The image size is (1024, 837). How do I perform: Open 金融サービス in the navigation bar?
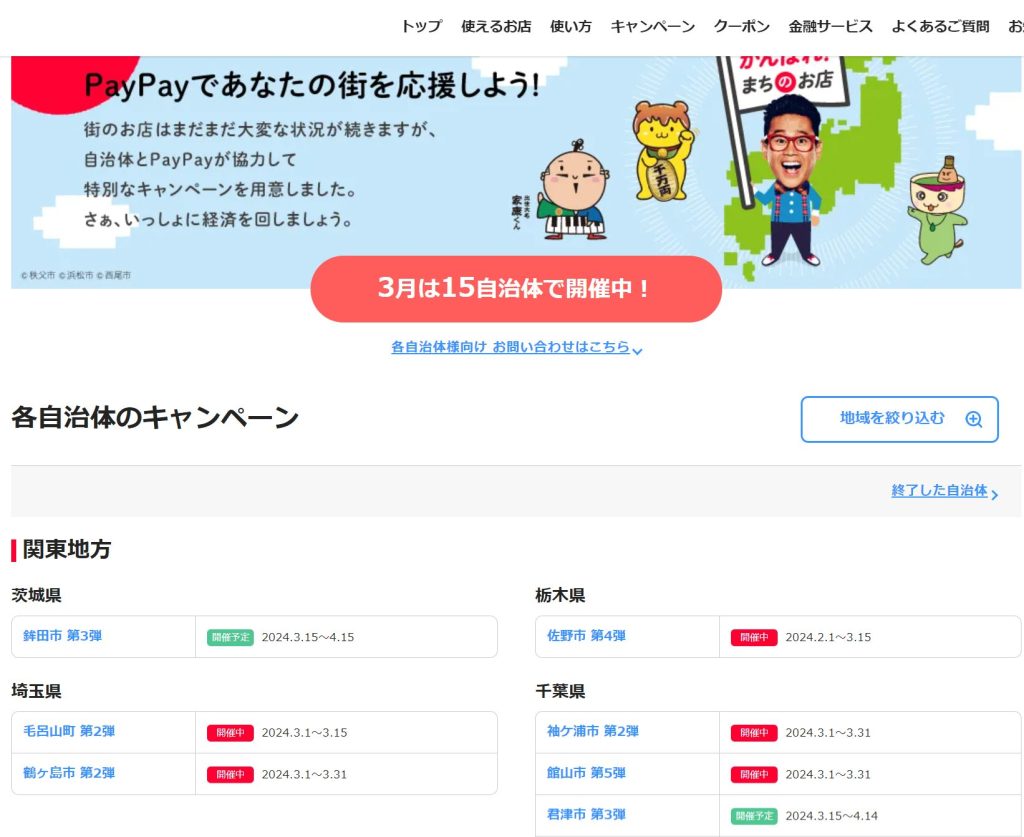pyautogui.click(x=830, y=26)
